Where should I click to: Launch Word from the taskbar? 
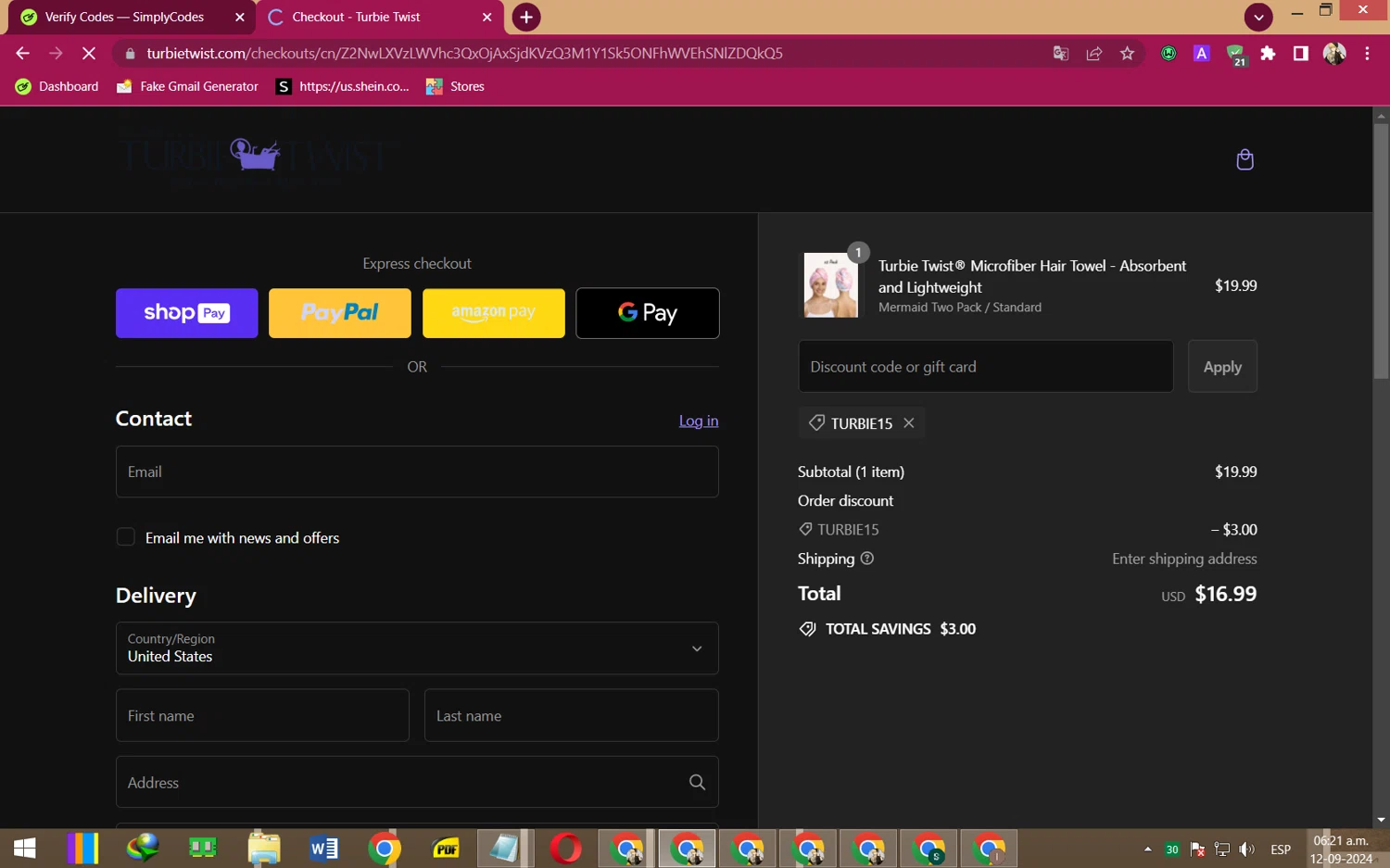pyautogui.click(x=324, y=849)
